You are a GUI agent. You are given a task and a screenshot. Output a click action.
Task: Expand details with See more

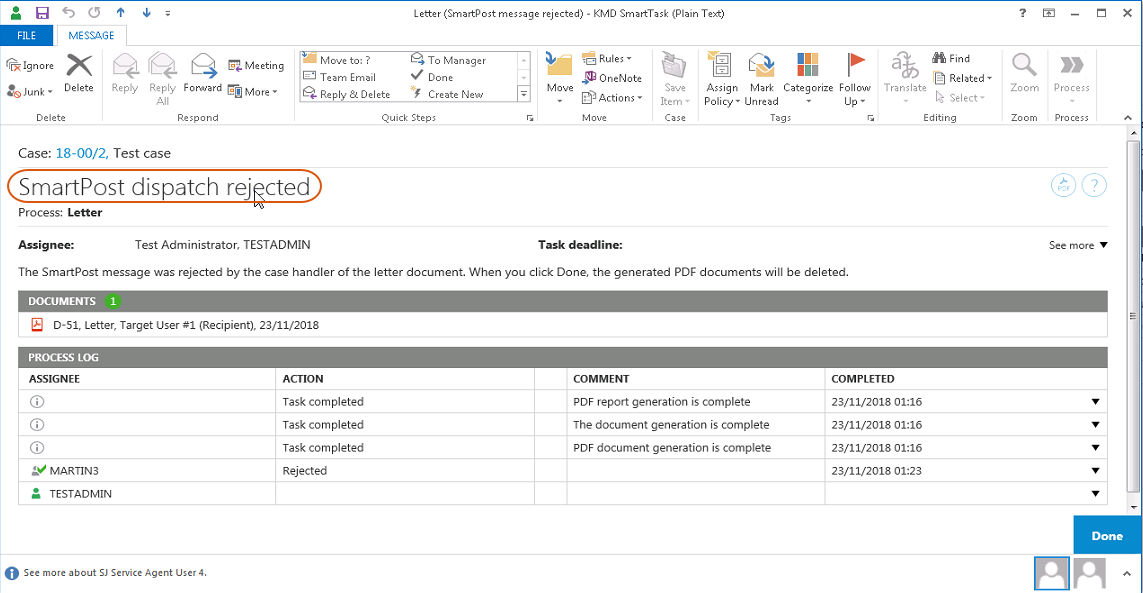tap(1078, 245)
